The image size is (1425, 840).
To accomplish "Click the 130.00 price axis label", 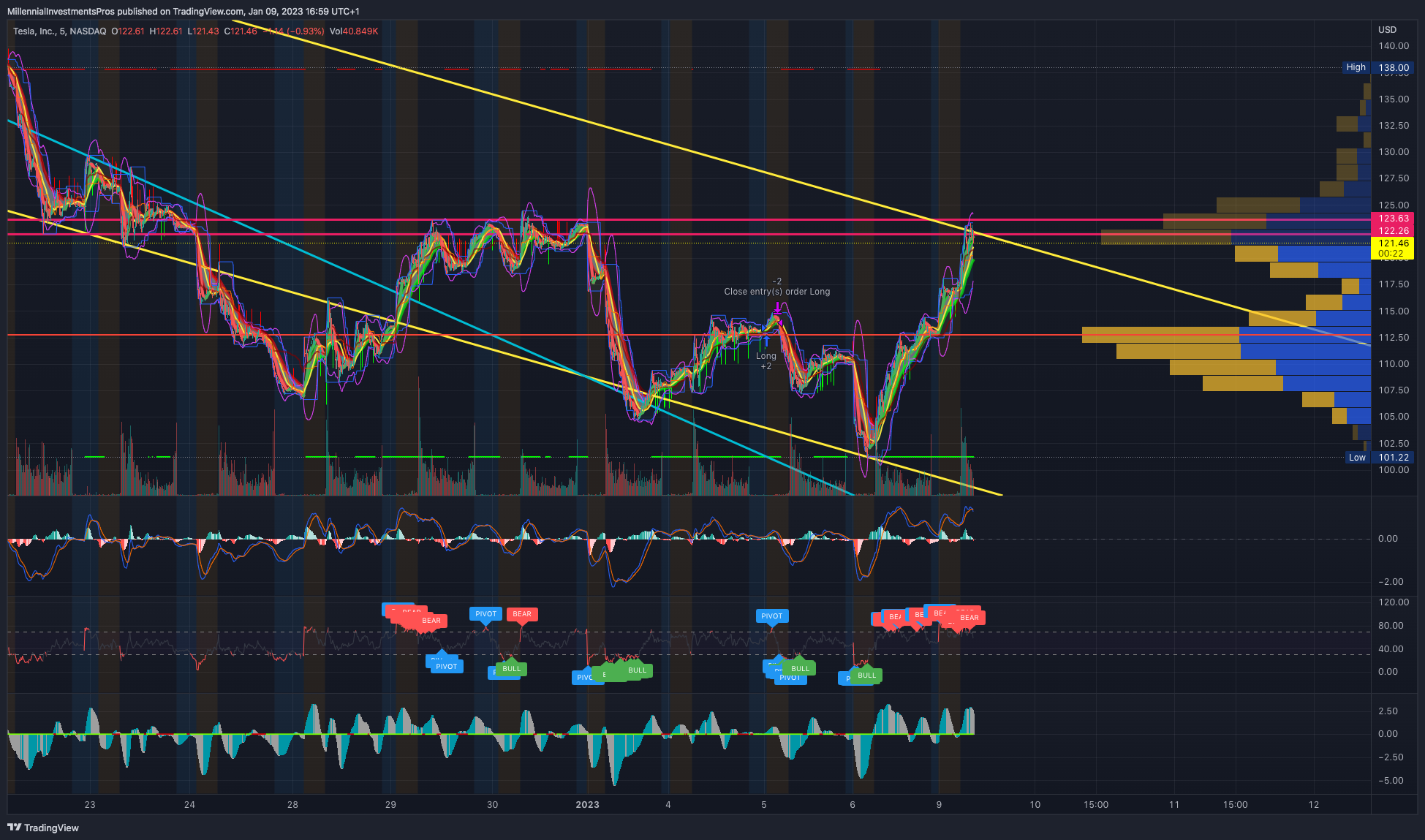I will pyautogui.click(x=1394, y=152).
